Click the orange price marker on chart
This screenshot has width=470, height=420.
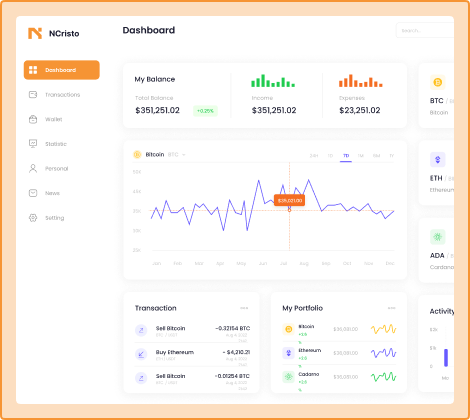(289, 201)
